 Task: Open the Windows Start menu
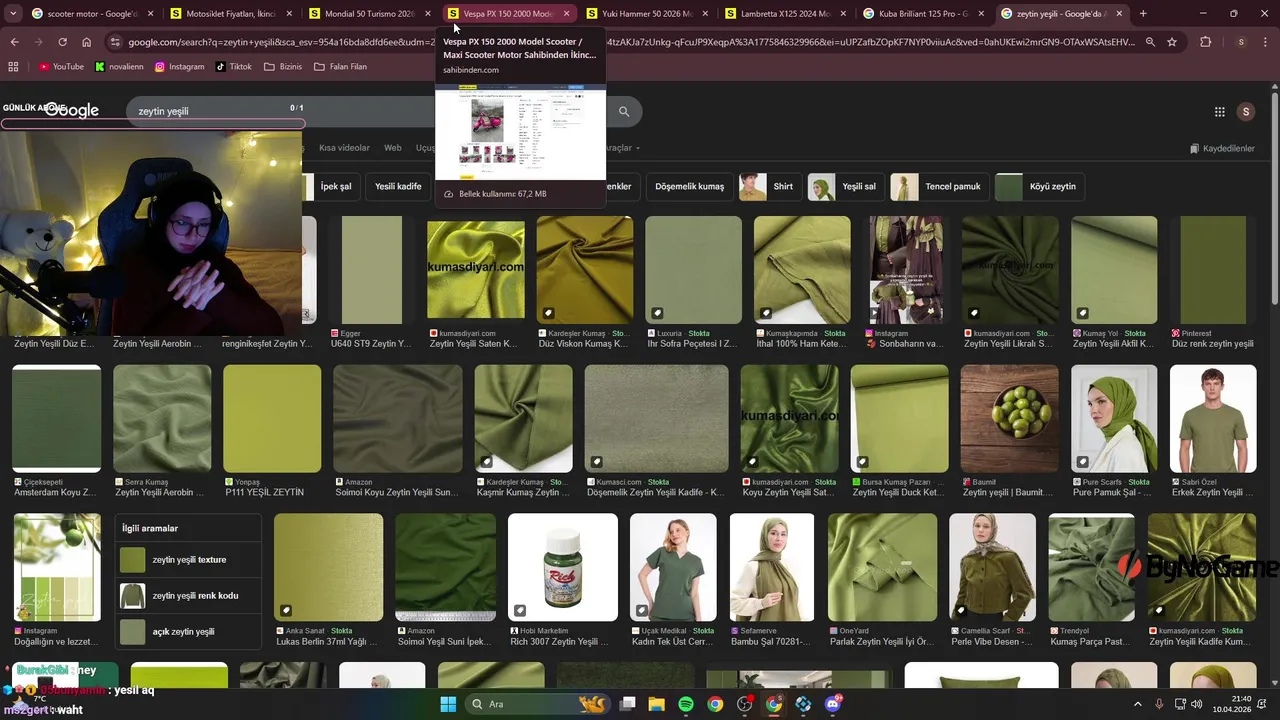tap(448, 704)
